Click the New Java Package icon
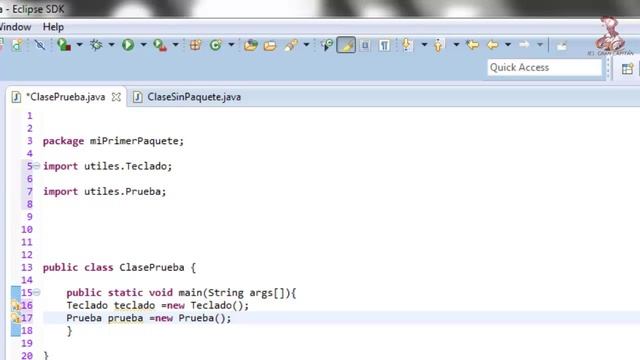Viewport: 640px width, 360px height. 195,45
